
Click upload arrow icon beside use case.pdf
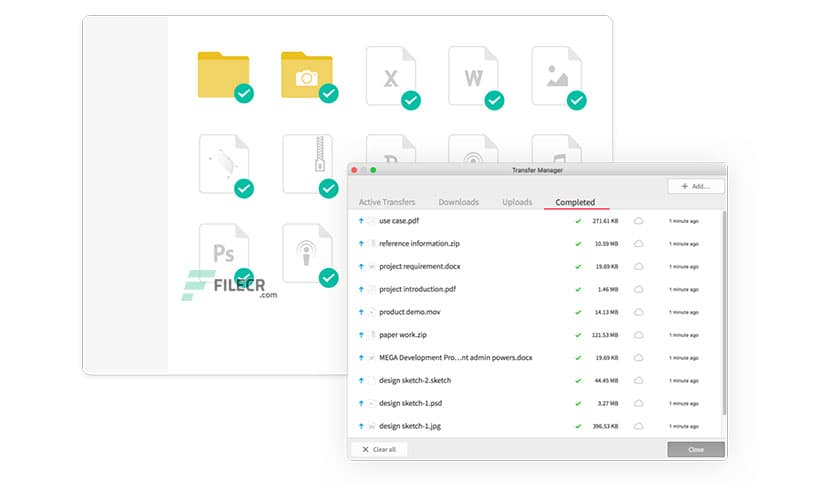(x=361, y=221)
